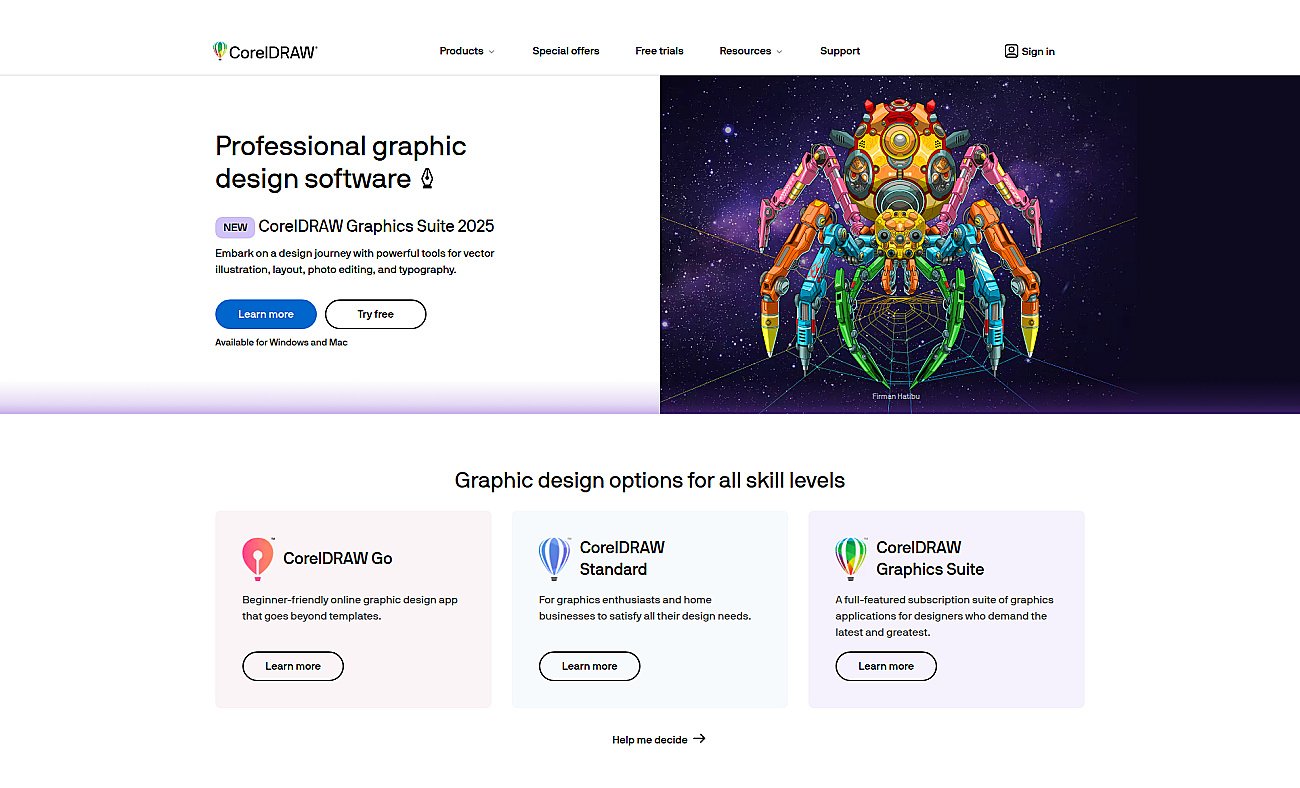Open the Special offers menu item
This screenshot has height=788, width=1300.
tap(566, 51)
